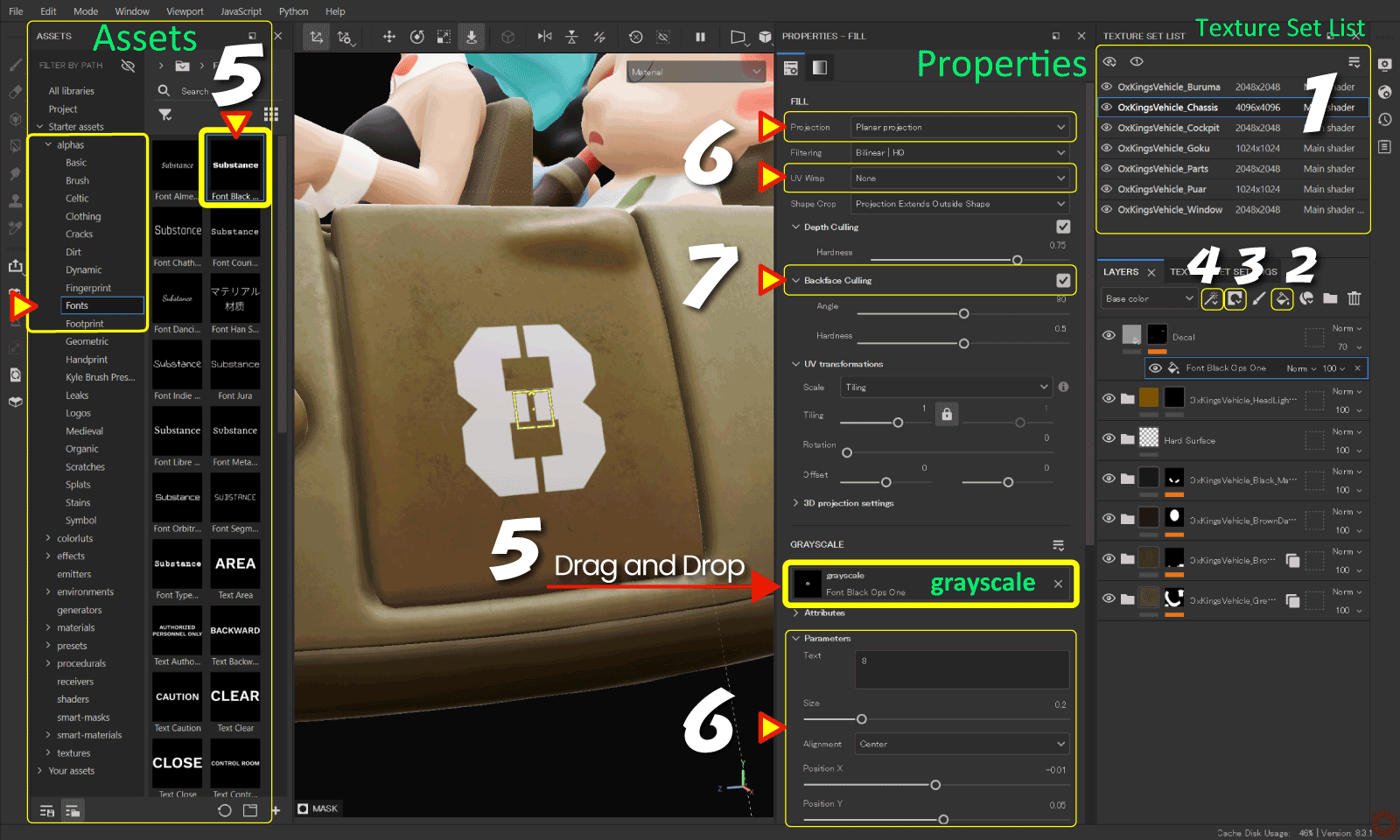Open the Projection dropdown set to Planar projection
This screenshot has width=1400, height=840.
pyautogui.click(x=960, y=128)
